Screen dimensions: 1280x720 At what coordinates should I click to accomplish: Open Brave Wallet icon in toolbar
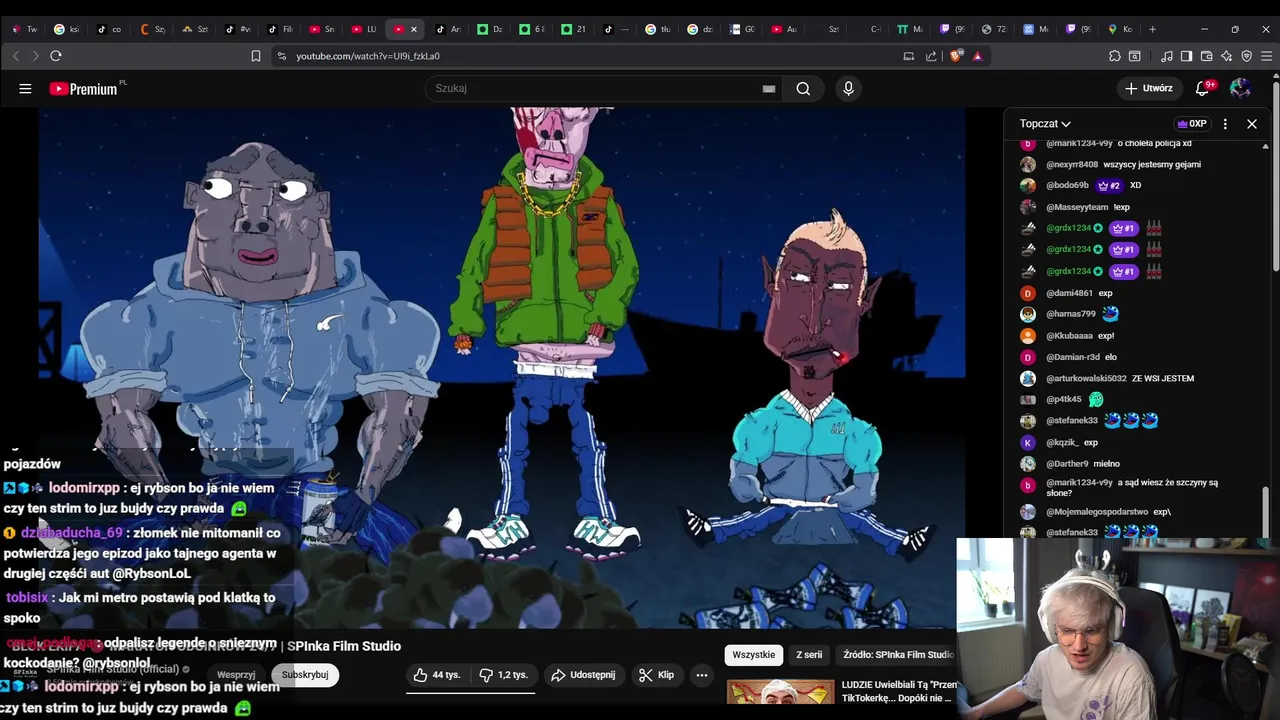(1206, 56)
